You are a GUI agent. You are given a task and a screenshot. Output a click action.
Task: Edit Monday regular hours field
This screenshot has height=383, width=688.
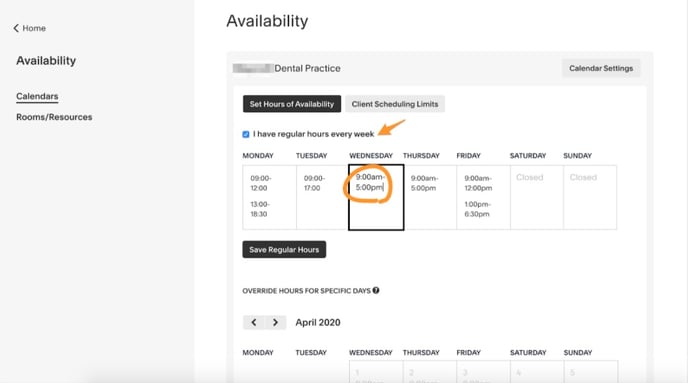269,197
